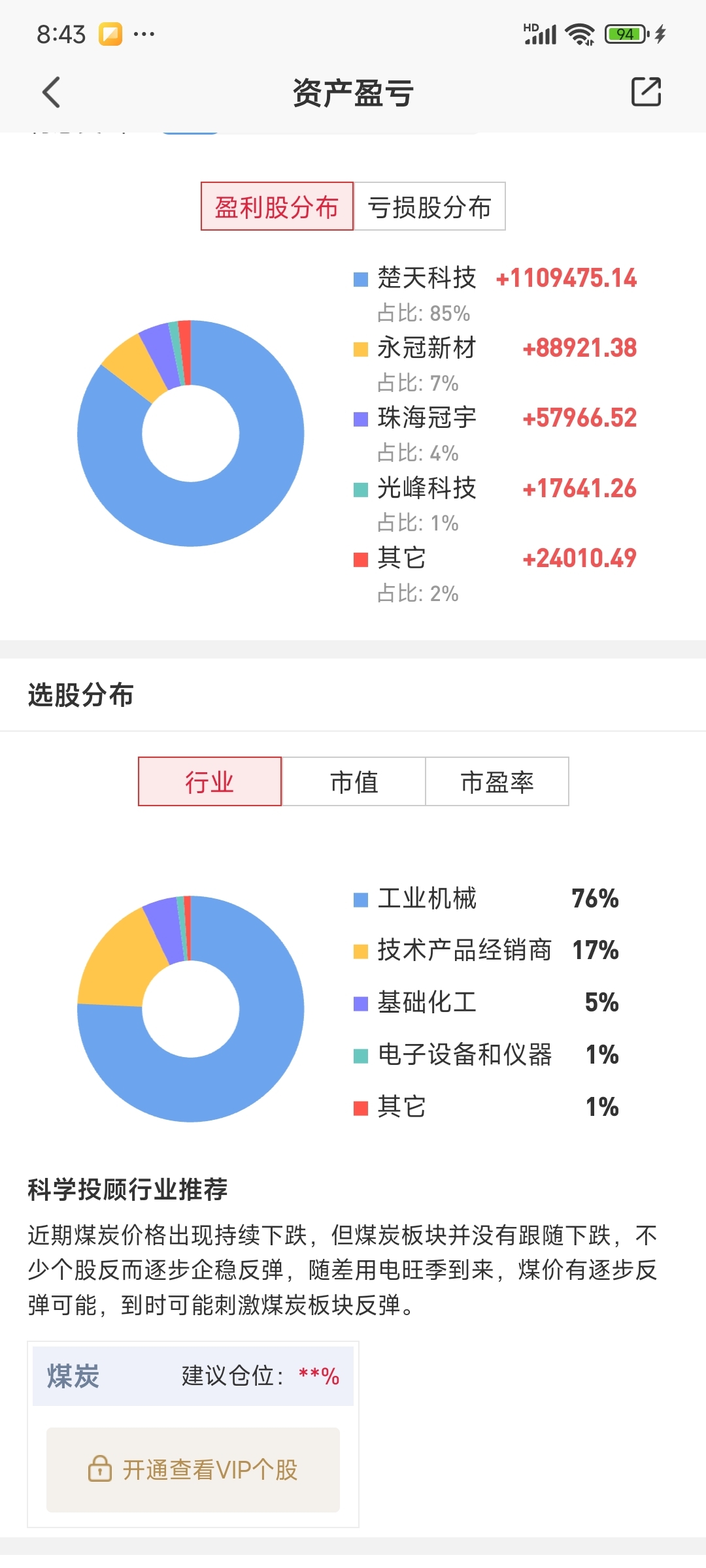This screenshot has height=1568, width=706.
Task: Select the 行业 distribution tab
Action: (x=210, y=781)
